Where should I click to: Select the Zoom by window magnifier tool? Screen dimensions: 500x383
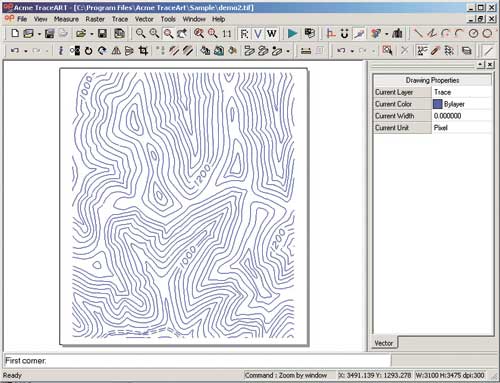pyautogui.click(x=168, y=33)
